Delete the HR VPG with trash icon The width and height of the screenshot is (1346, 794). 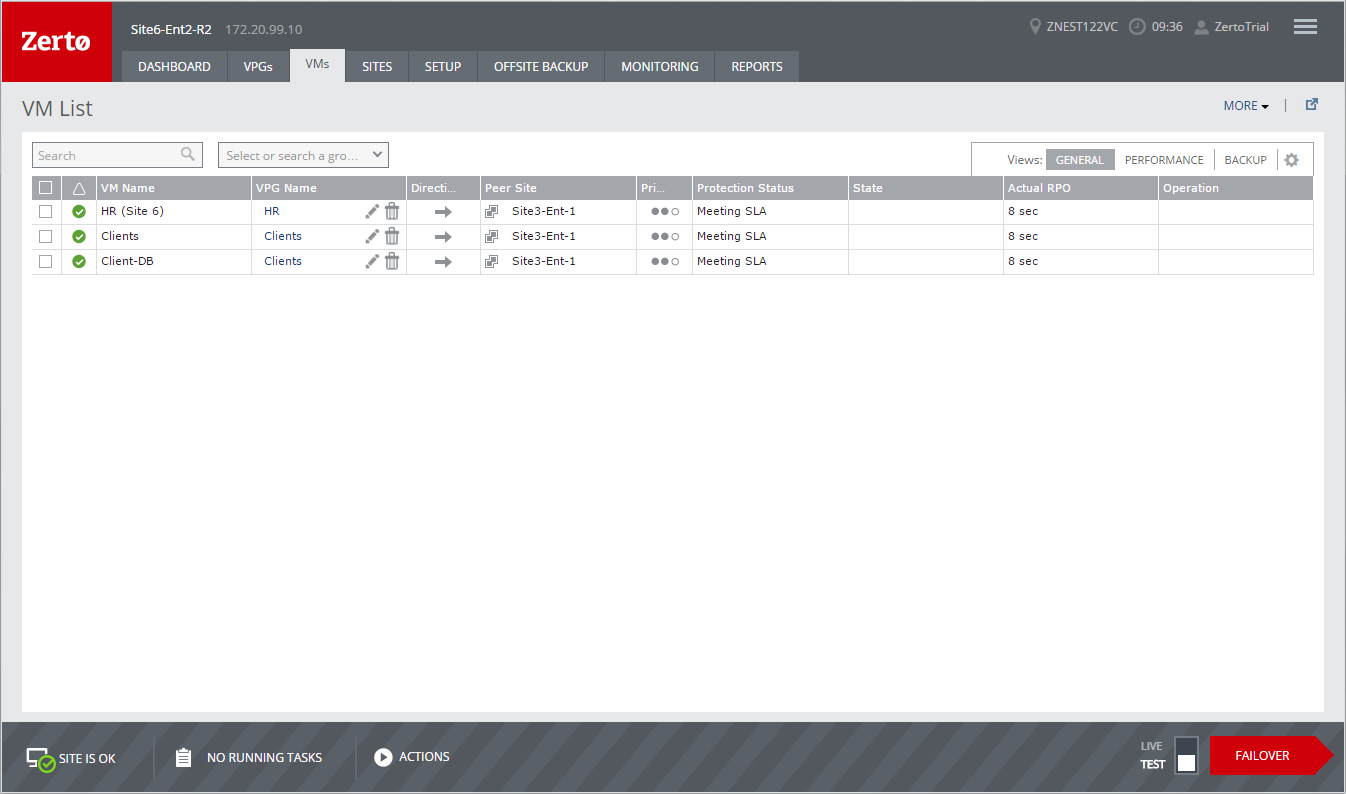point(392,211)
